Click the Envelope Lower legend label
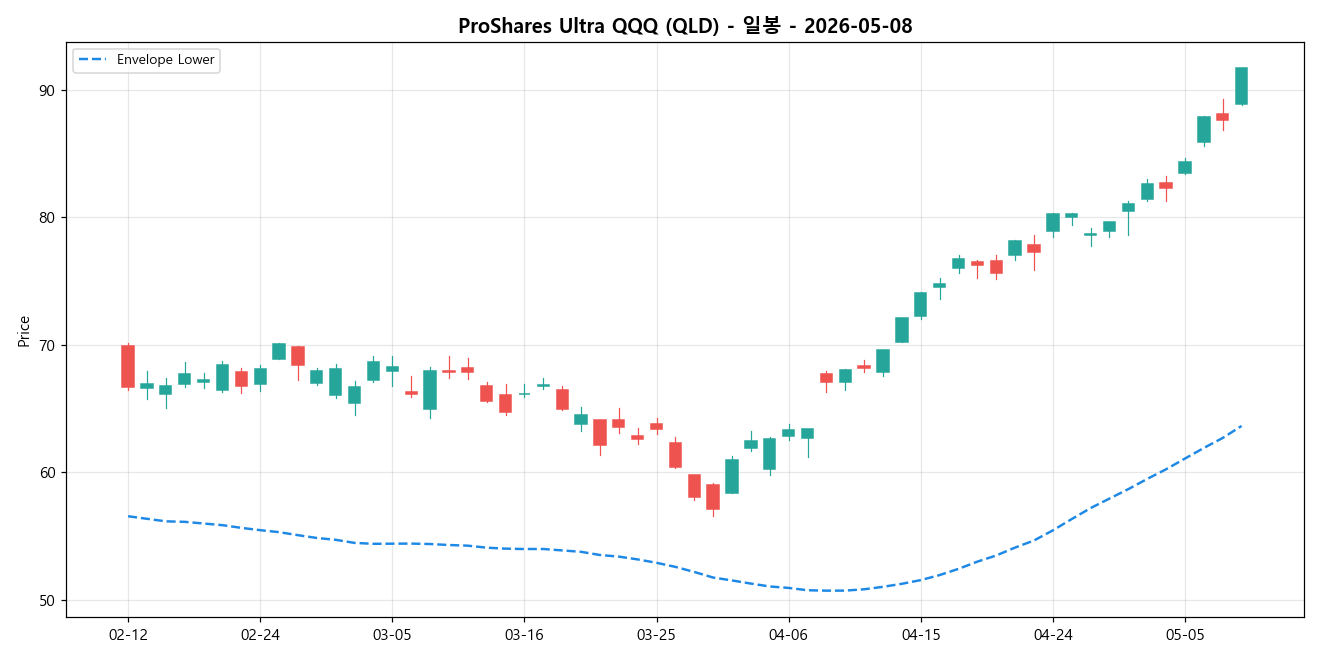 [166, 60]
